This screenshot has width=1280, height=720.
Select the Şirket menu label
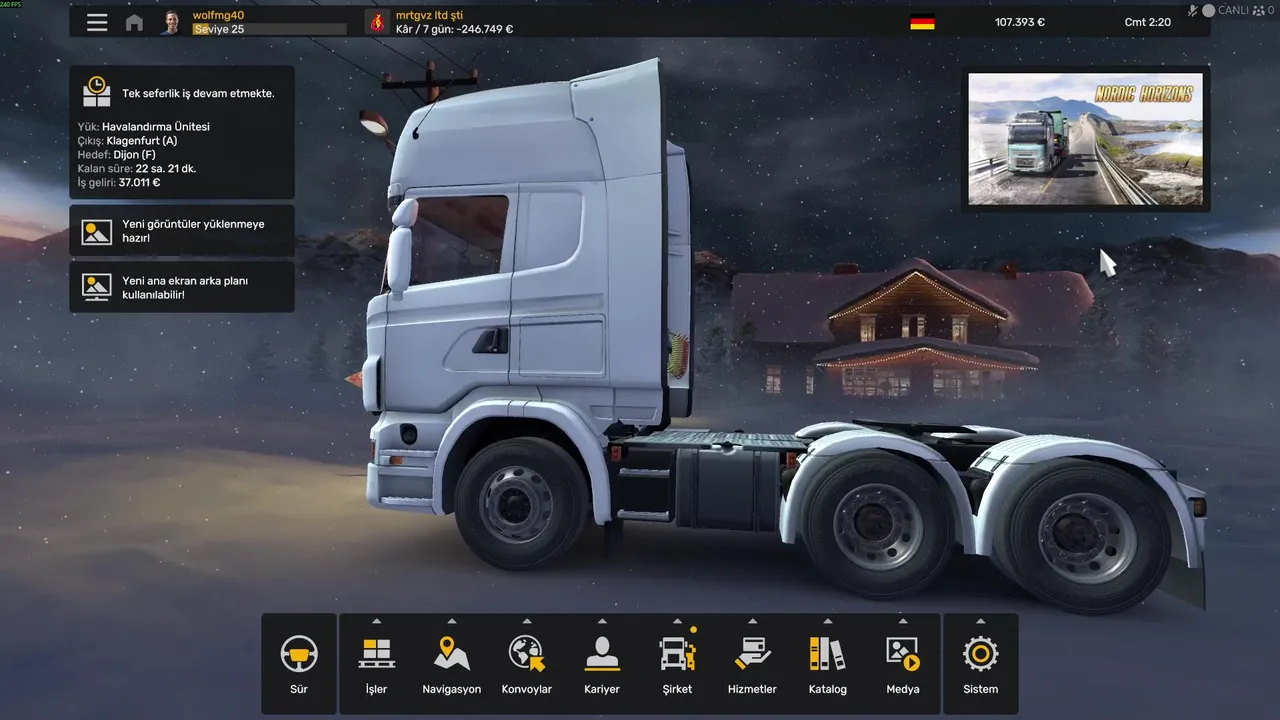[x=677, y=689]
